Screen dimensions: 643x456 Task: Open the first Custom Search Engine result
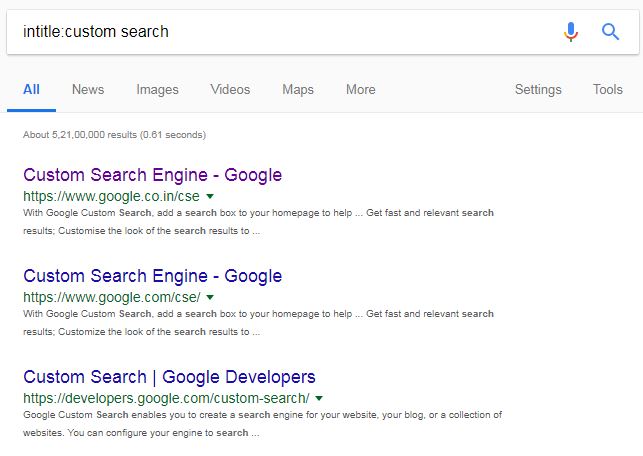pos(152,175)
